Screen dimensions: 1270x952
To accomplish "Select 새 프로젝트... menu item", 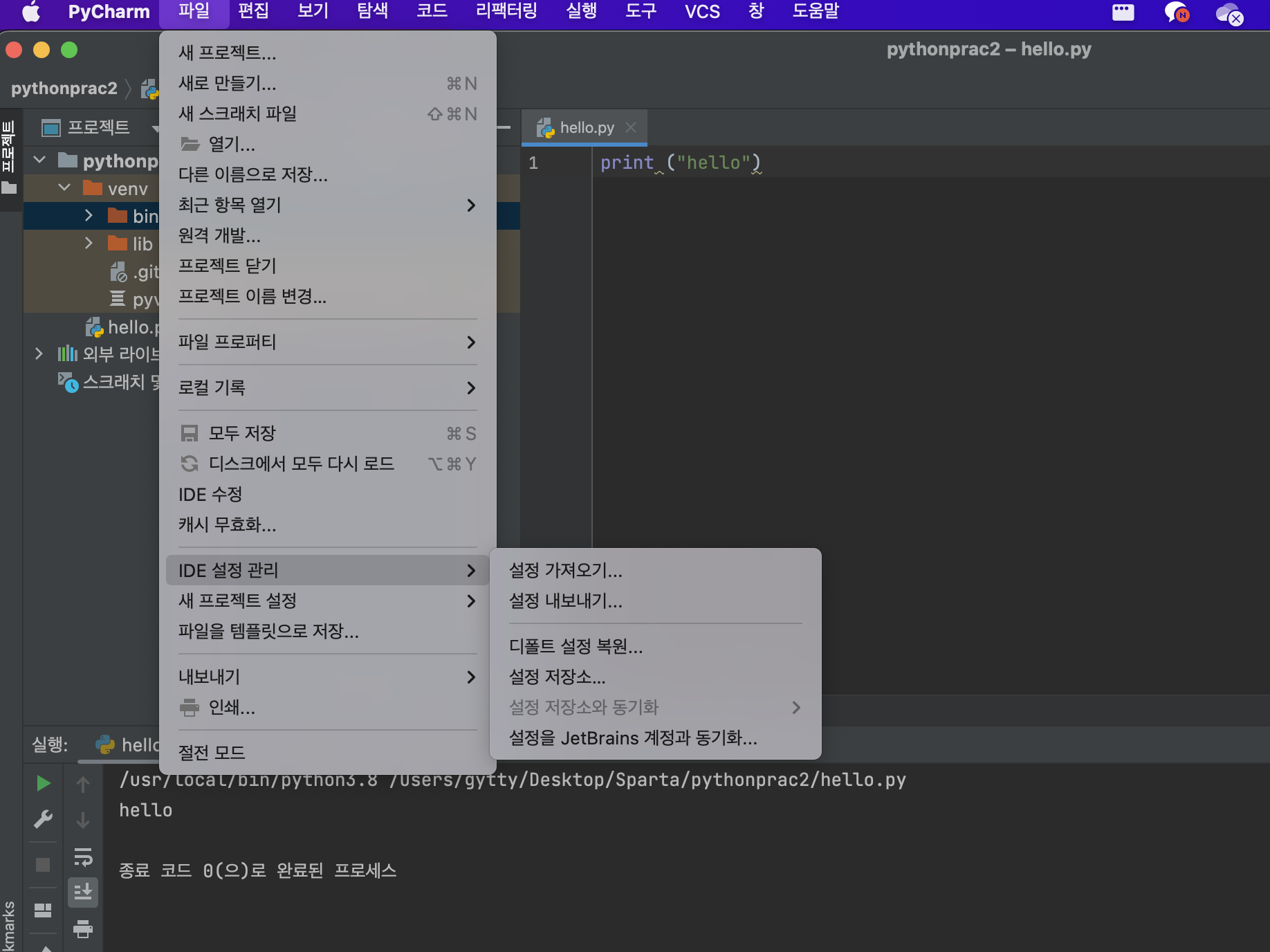I will pyautogui.click(x=327, y=53).
